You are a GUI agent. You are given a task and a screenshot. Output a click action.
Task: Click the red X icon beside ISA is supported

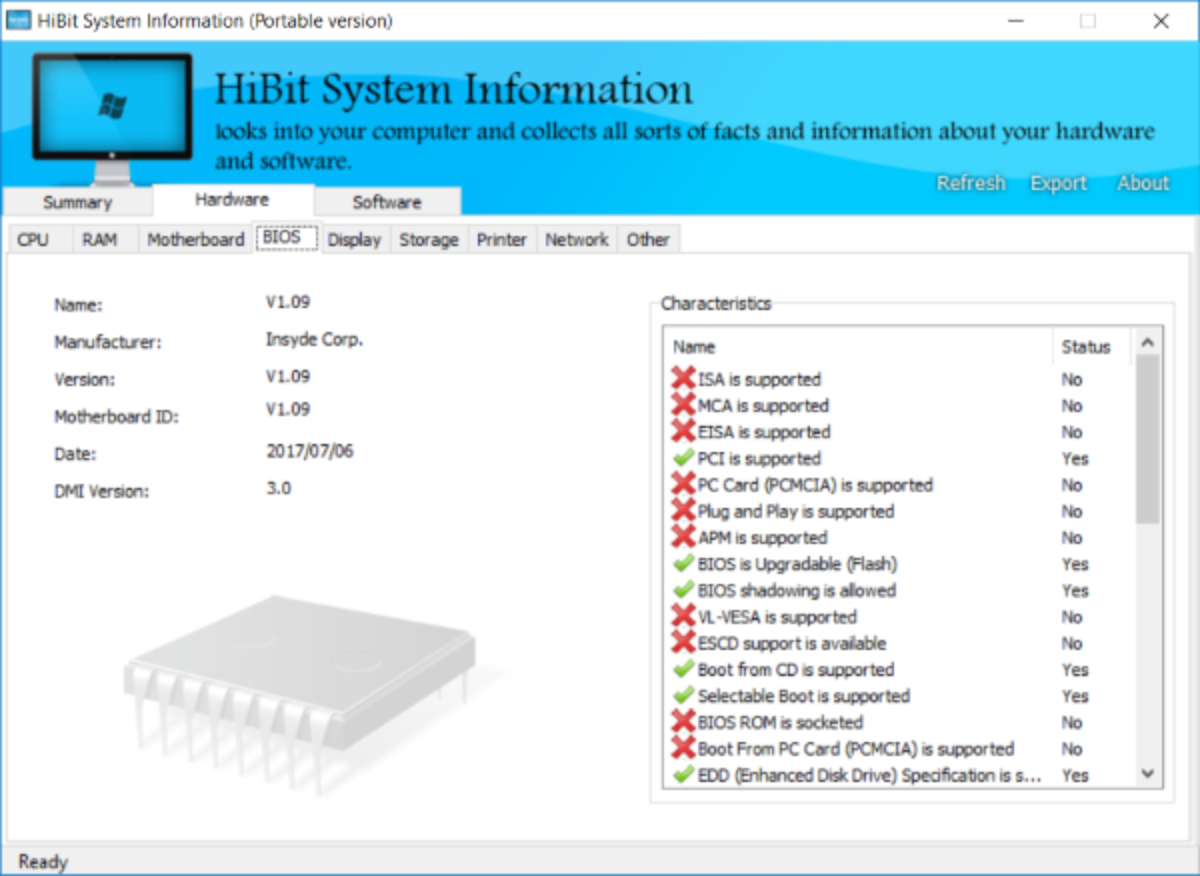[683, 379]
